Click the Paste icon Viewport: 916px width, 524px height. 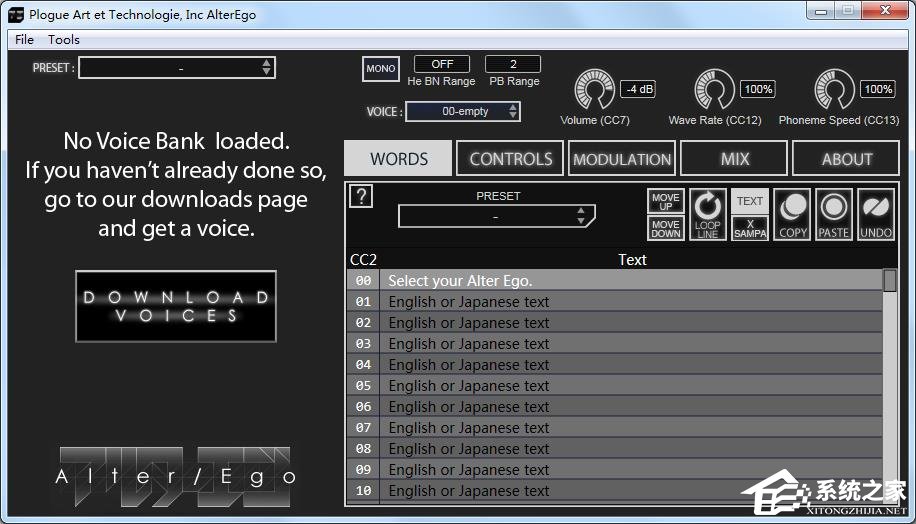pos(834,215)
